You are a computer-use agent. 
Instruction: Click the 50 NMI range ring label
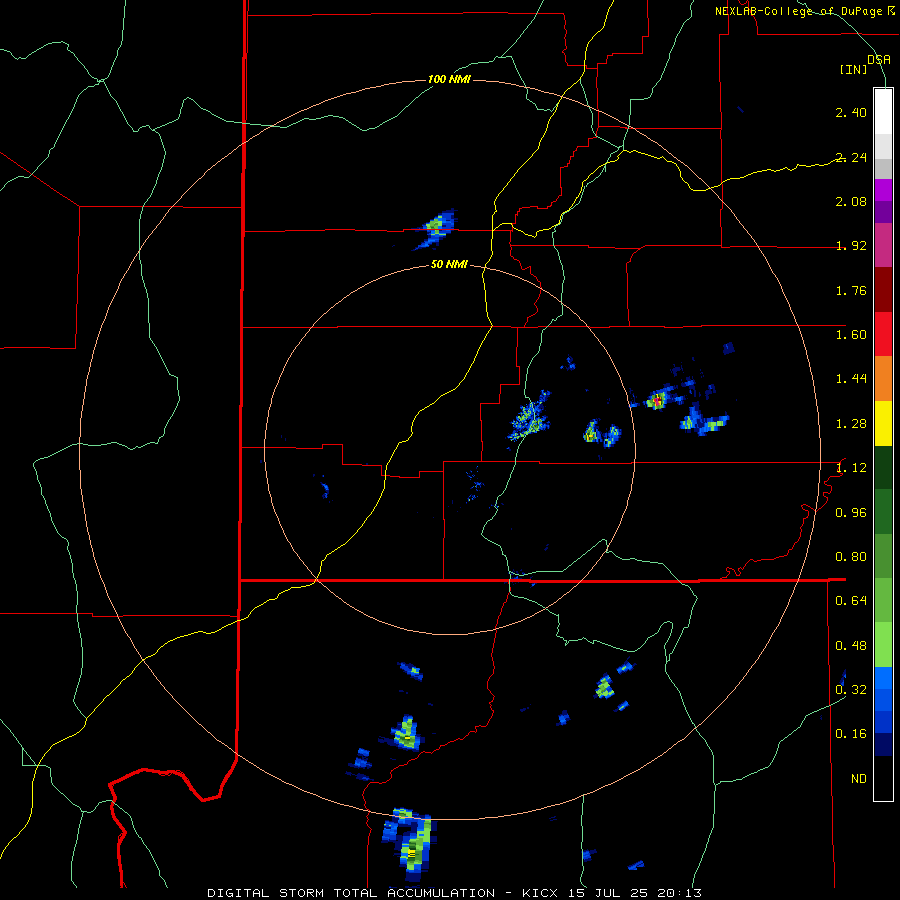[x=449, y=265]
